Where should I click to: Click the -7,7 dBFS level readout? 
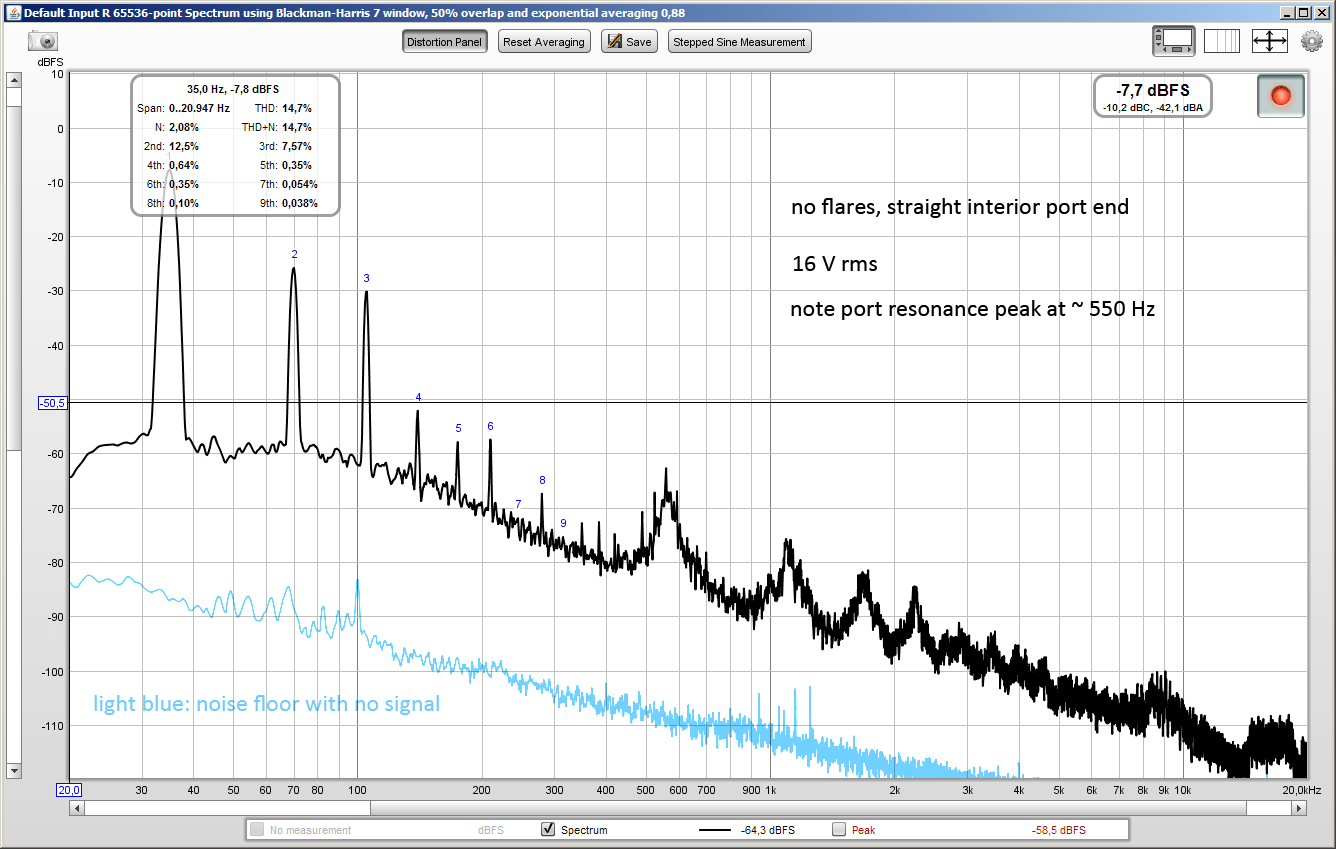[x=1153, y=90]
